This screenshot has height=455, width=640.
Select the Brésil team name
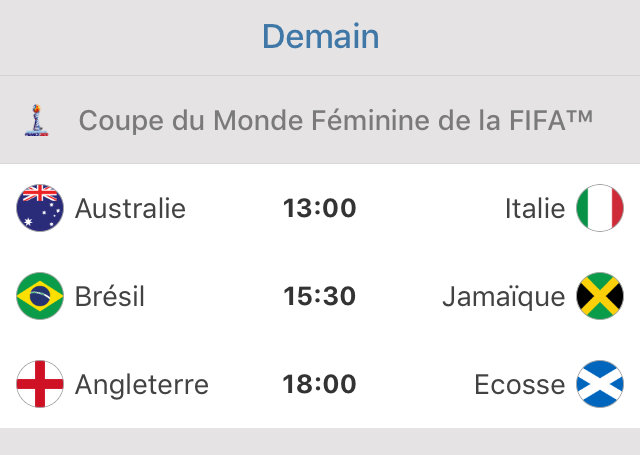(x=110, y=296)
